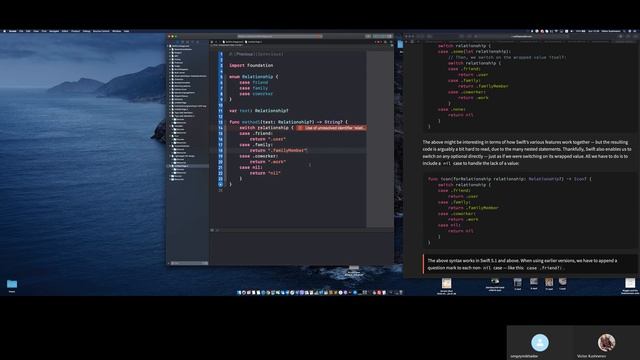Click the 'var test: Relationship?' line
Image resolution: width=640 pixels, height=360 pixels.
pyautogui.click(x=259, y=111)
